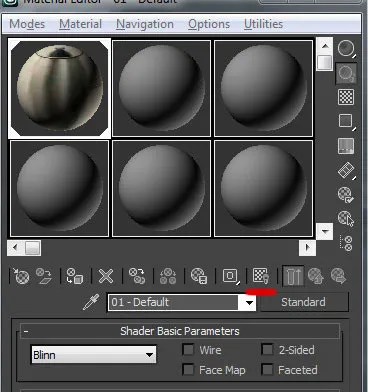
Task: Select the bottom right sample slot
Action: click(x=264, y=188)
